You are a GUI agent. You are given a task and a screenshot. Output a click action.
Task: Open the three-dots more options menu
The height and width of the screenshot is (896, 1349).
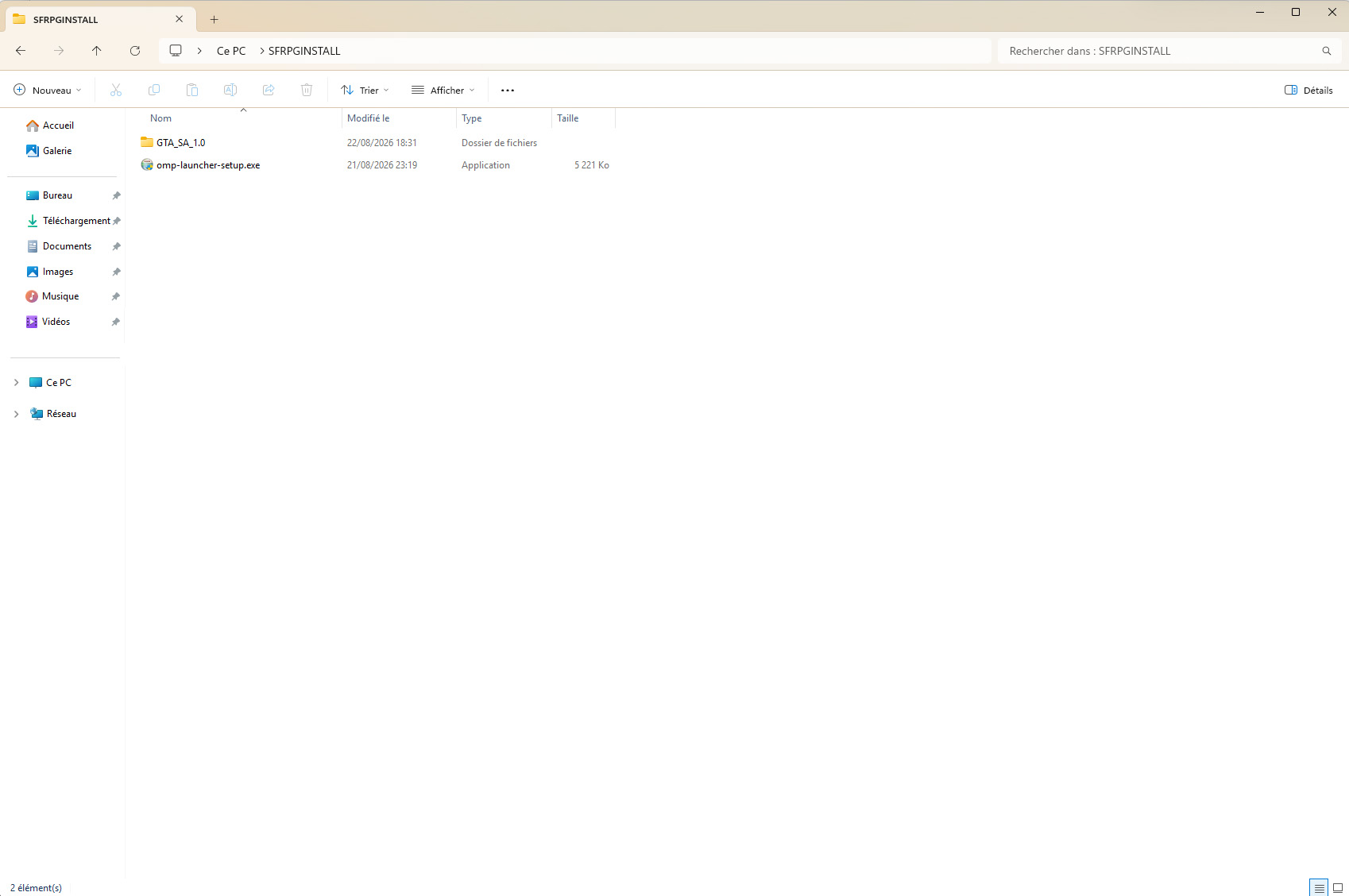click(x=508, y=91)
